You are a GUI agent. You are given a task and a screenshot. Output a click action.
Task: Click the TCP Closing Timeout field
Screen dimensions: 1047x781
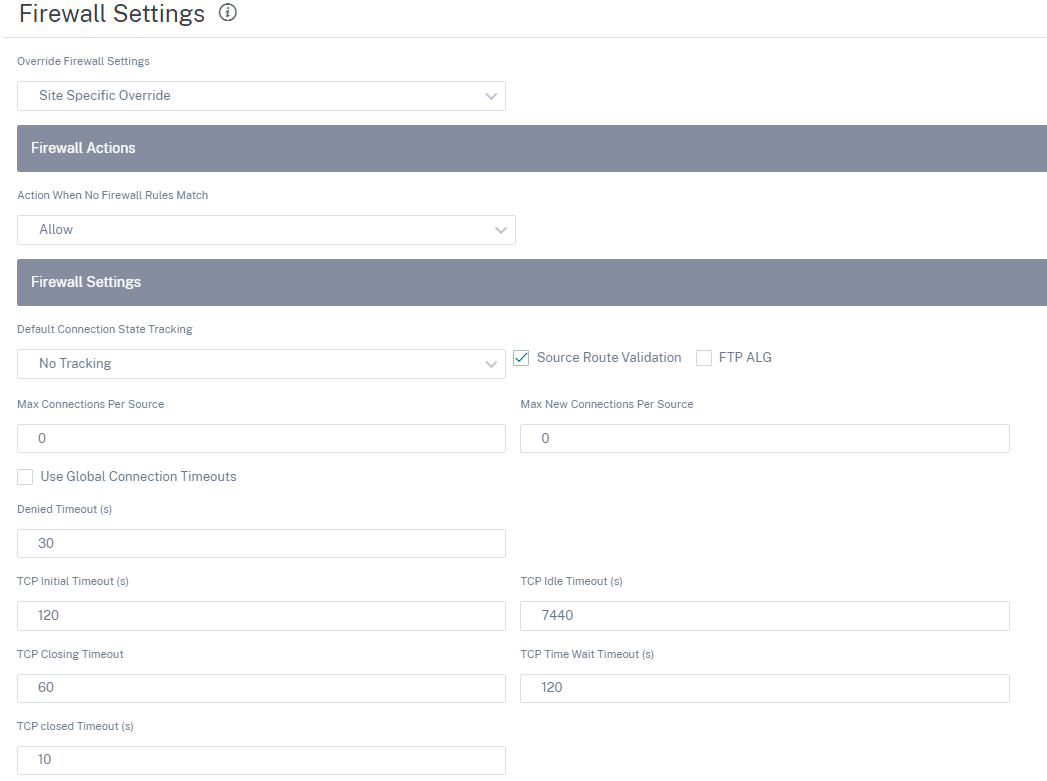(261, 688)
